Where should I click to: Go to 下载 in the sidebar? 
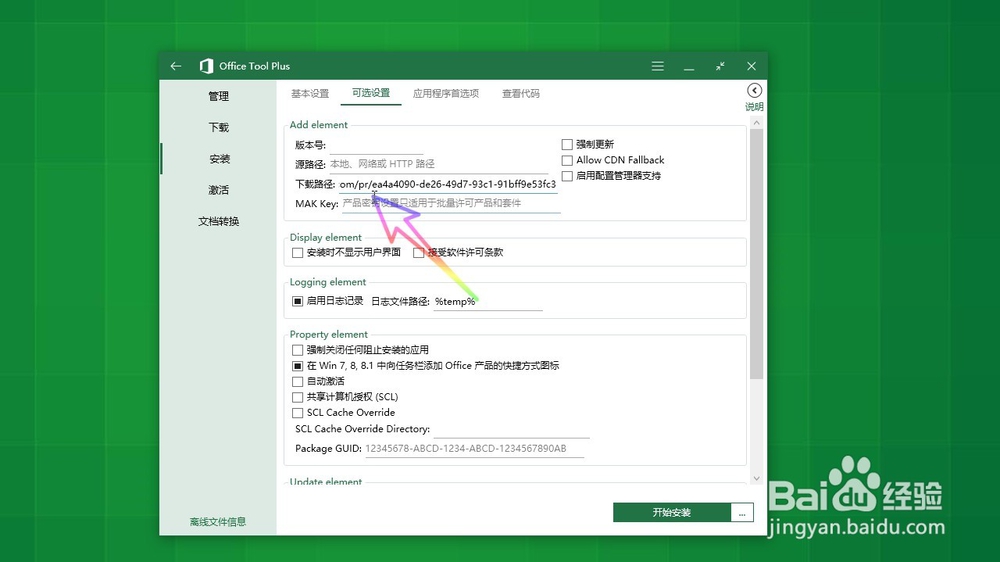coord(218,127)
